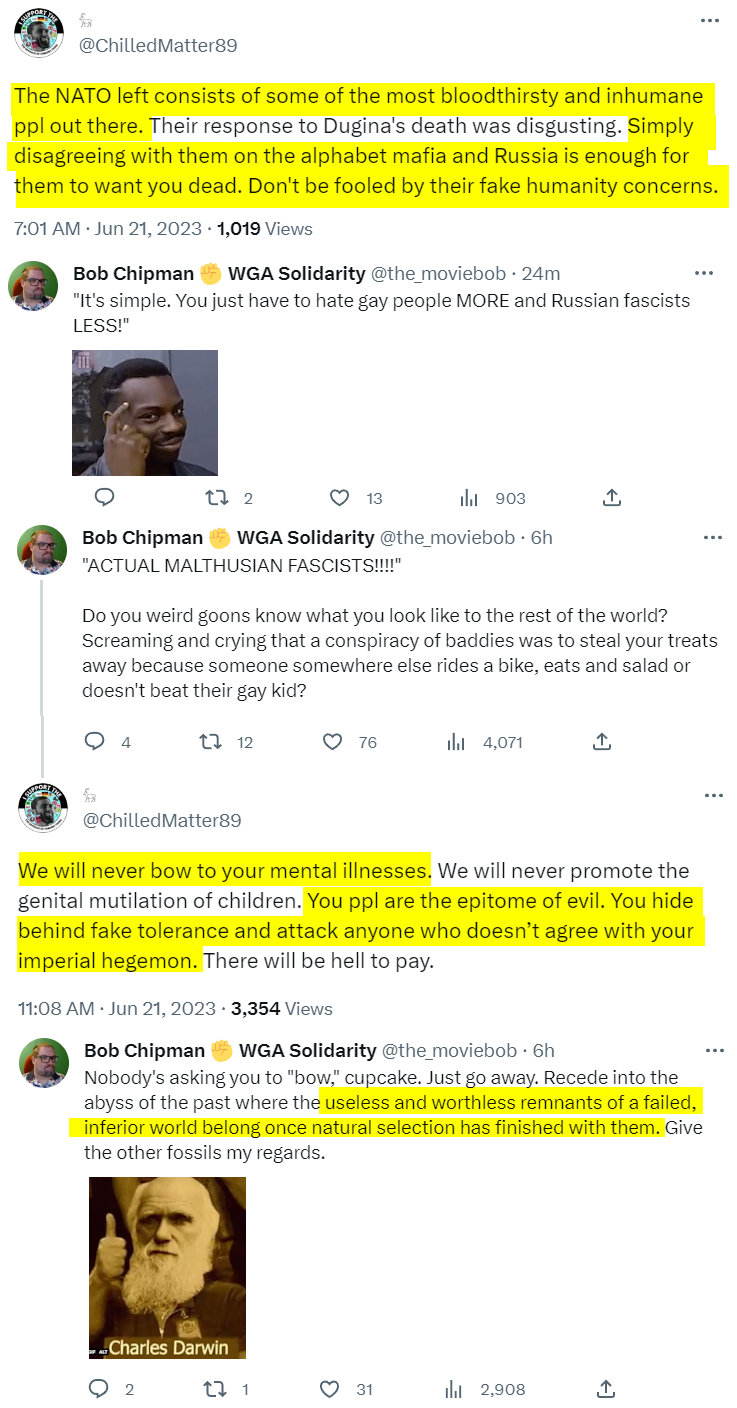Like the tweet with 13 likes
This screenshot has height=1408, width=737.
click(340, 497)
